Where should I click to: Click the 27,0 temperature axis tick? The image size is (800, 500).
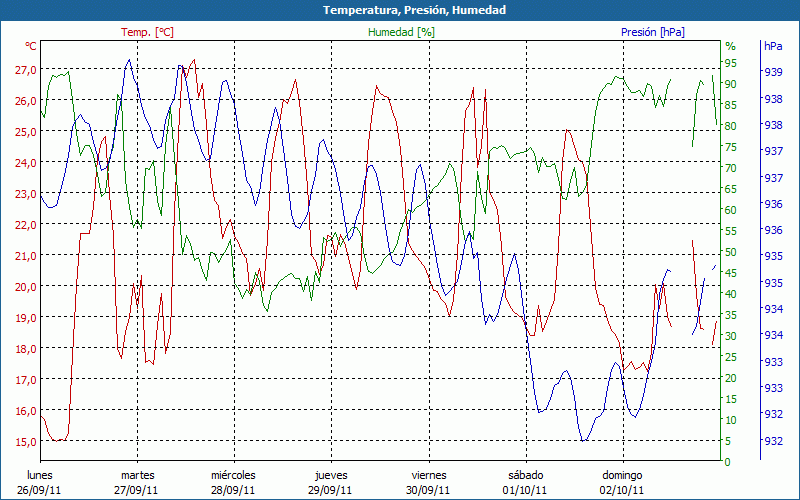26,69
